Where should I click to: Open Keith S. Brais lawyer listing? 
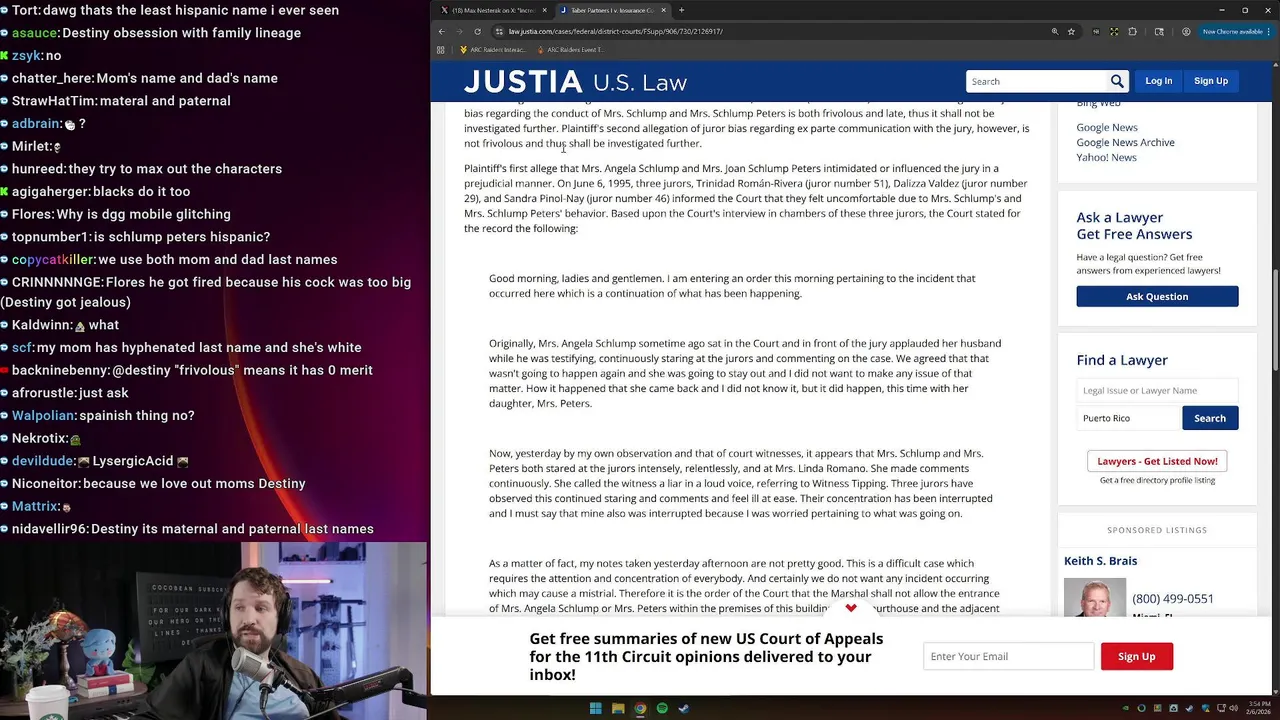(1100, 561)
